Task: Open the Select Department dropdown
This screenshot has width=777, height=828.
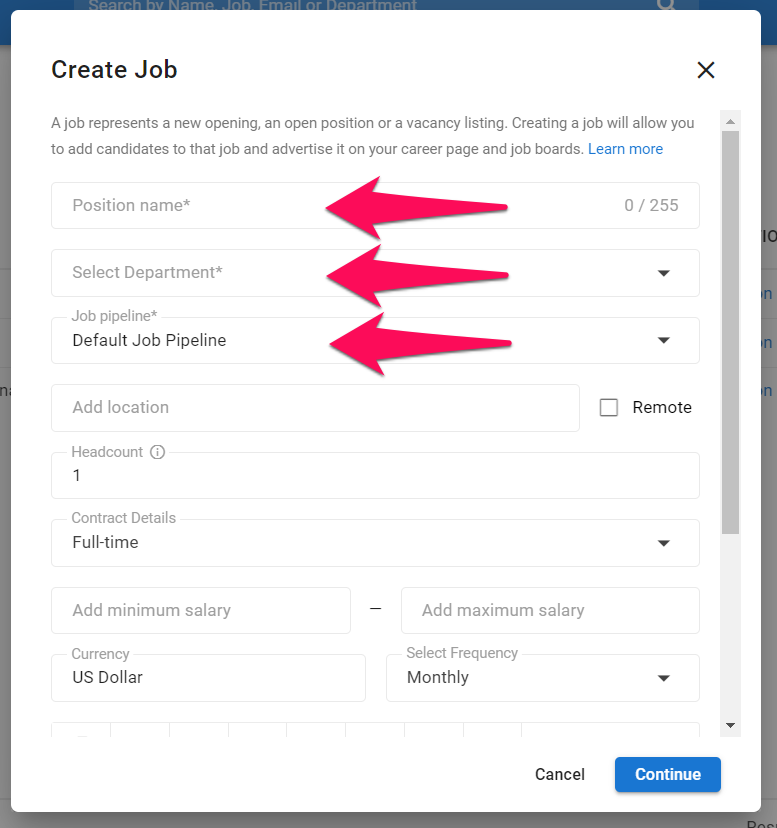Action: point(663,273)
